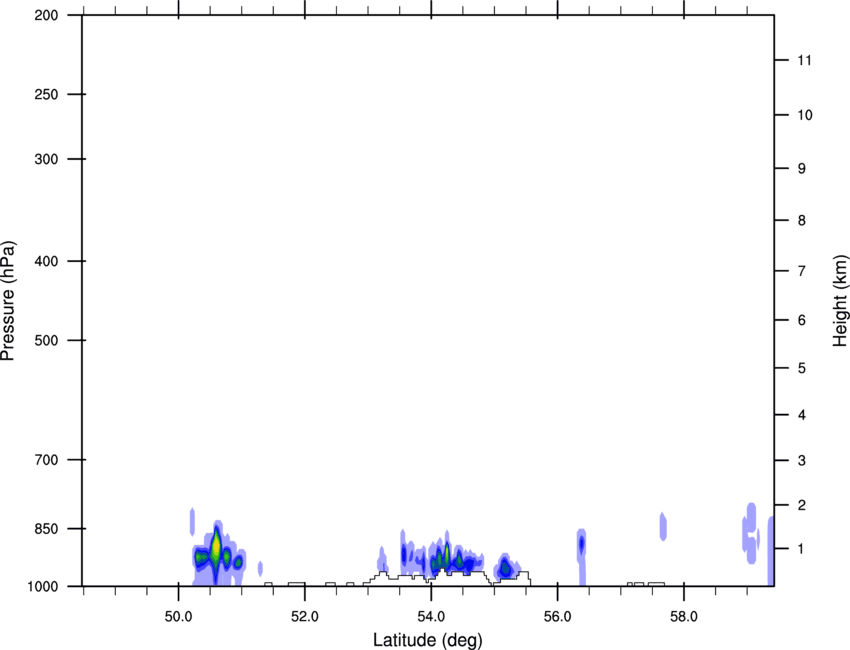Click the terrain outline between 53 and 55.5 latitude
The width and height of the screenshot is (850, 650).
pos(447,577)
